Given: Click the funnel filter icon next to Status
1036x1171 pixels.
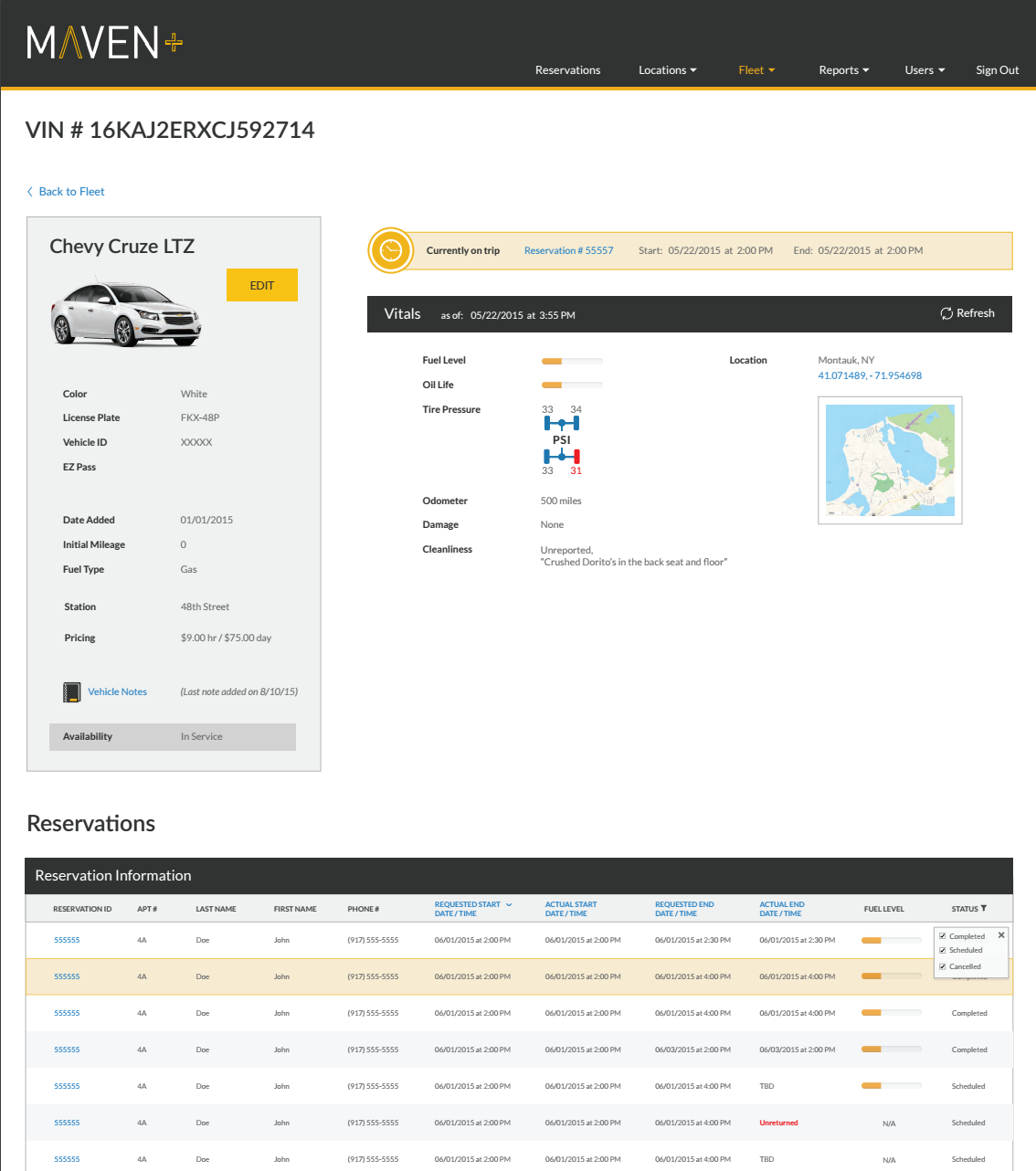Looking at the screenshot, I should click(984, 908).
